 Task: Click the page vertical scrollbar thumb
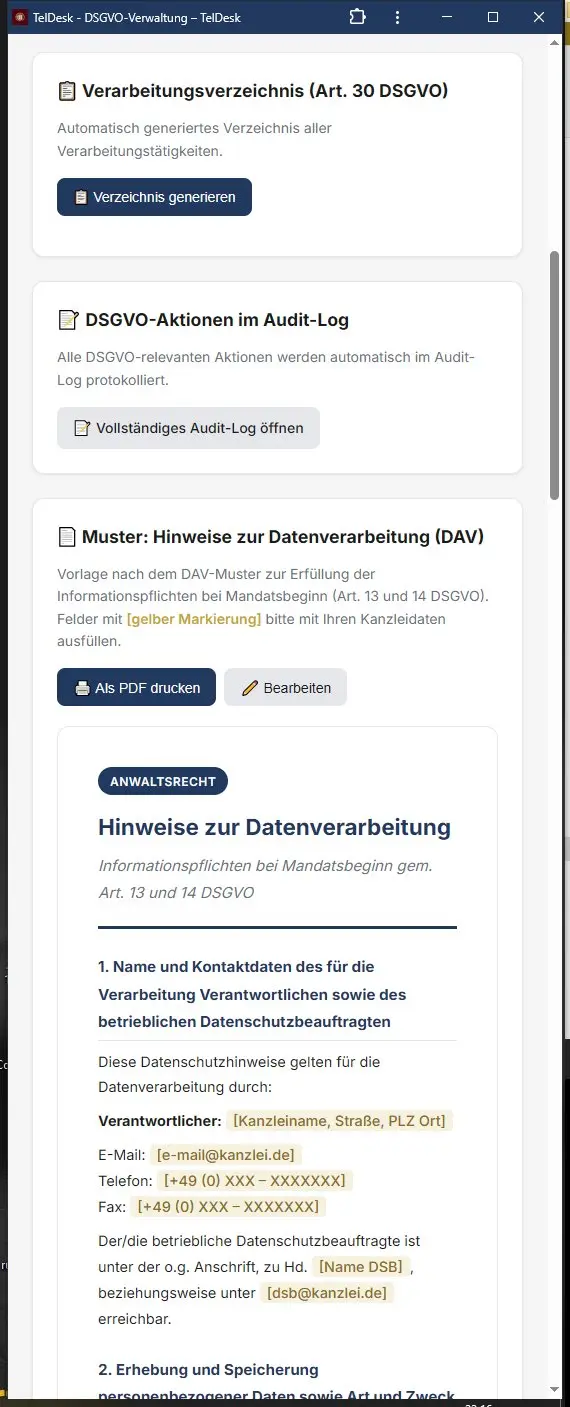(x=555, y=375)
